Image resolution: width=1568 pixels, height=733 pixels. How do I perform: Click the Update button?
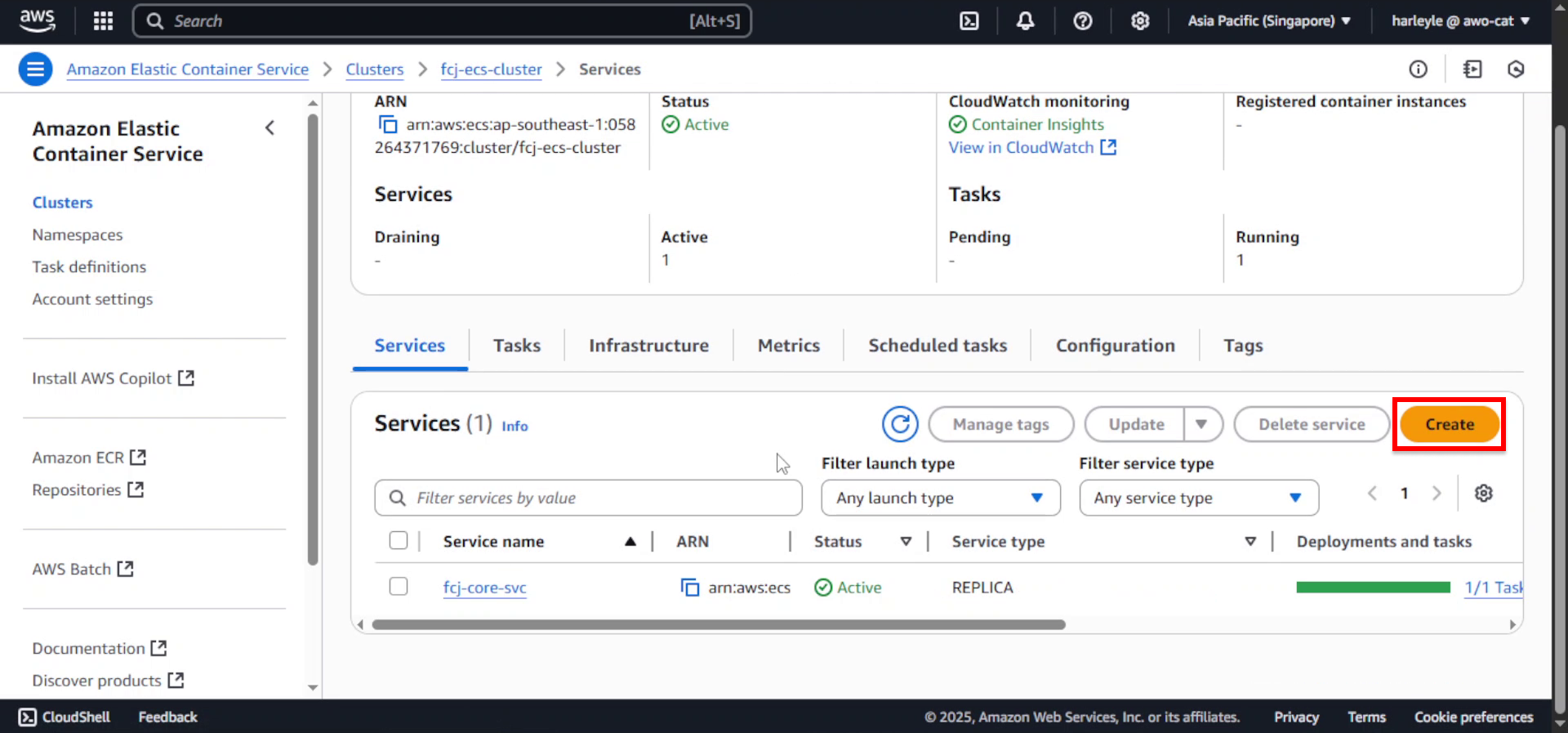[1136, 424]
